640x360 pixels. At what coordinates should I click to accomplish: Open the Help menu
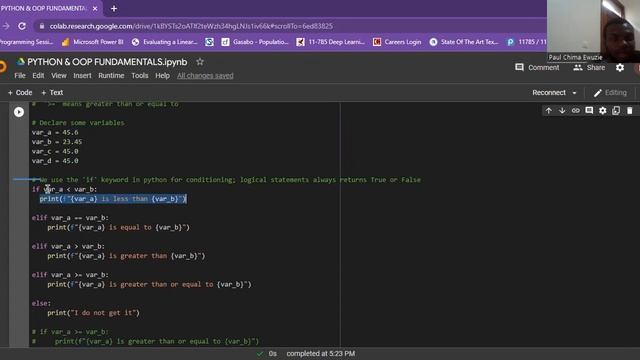(x=162, y=76)
